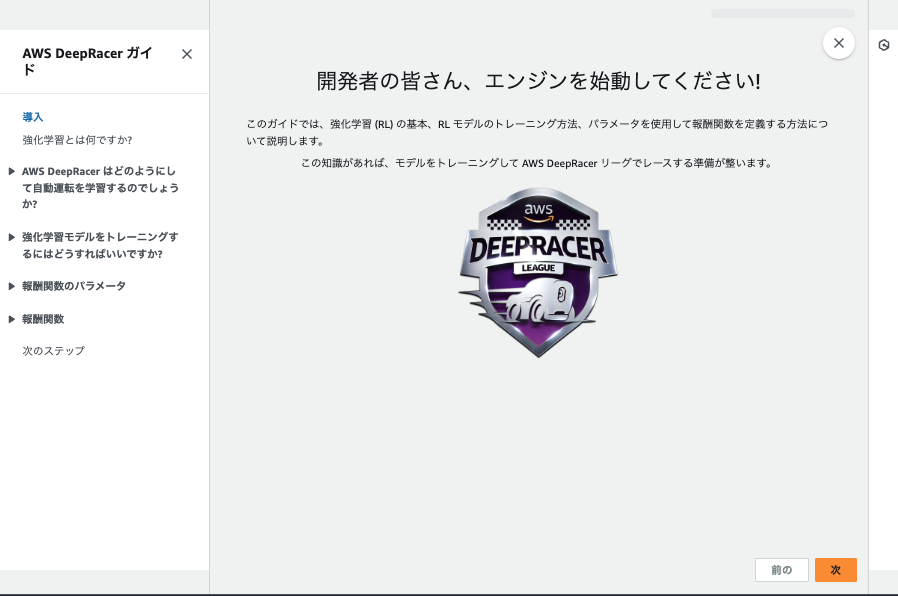
Task: Click the 次 button to advance the guide
Action: tap(835, 569)
